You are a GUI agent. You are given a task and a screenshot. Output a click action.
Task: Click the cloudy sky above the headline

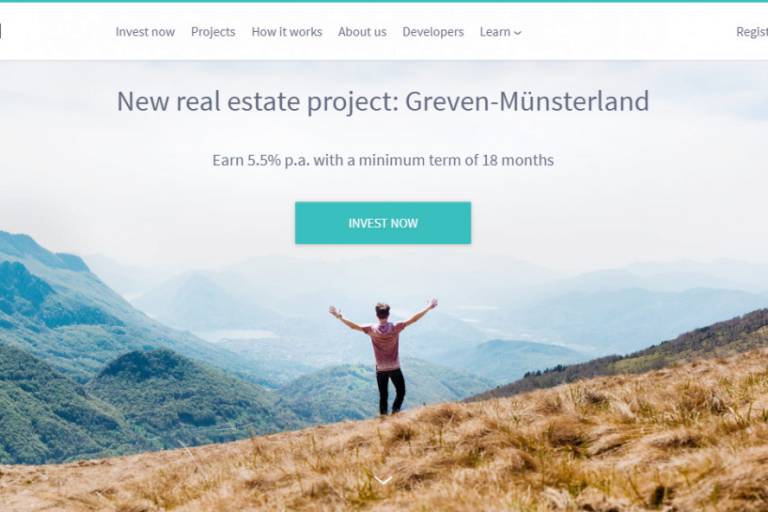click(384, 73)
